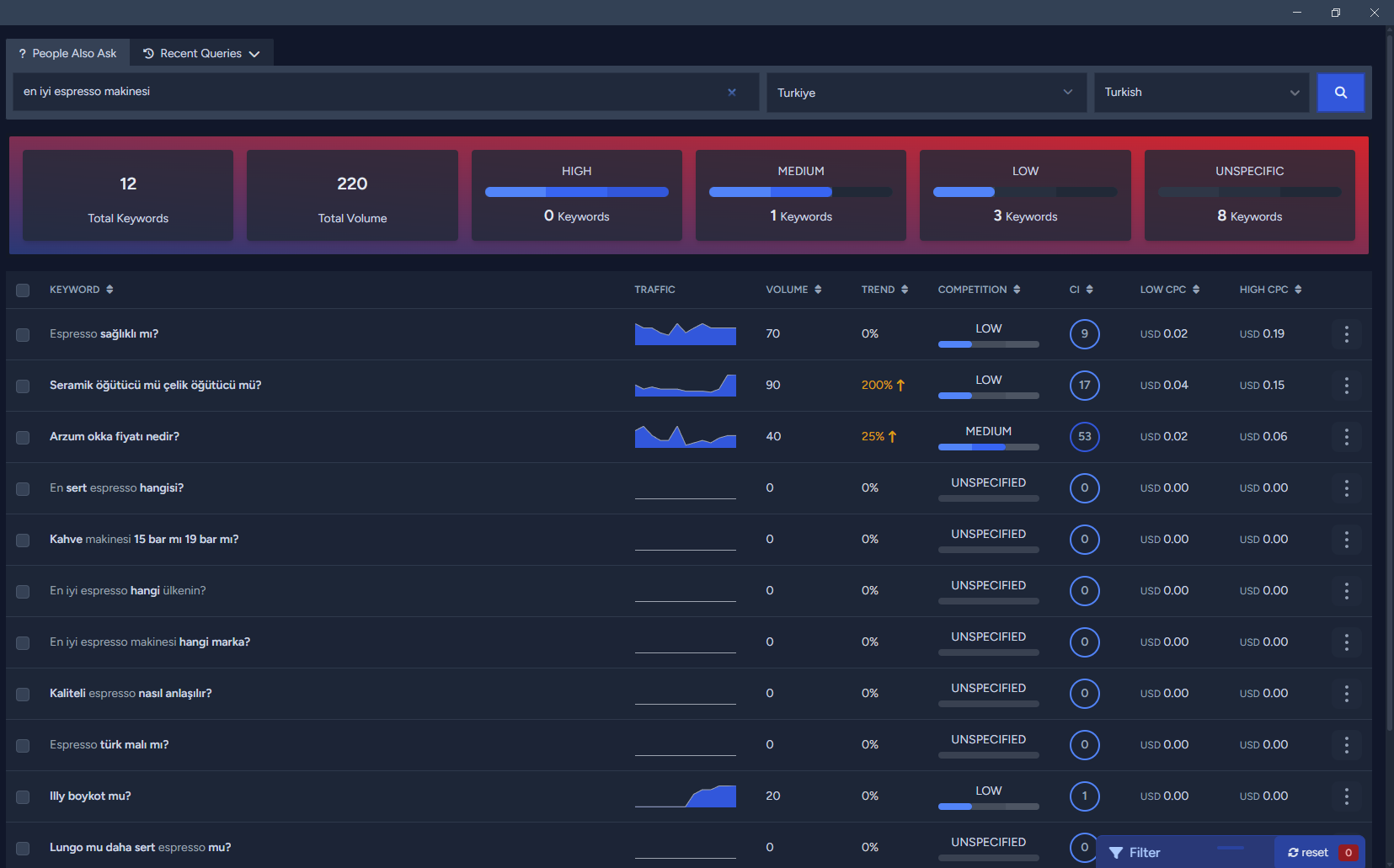Expand the Recent Queries dropdown
The height and width of the screenshot is (868, 1394).
coord(201,53)
